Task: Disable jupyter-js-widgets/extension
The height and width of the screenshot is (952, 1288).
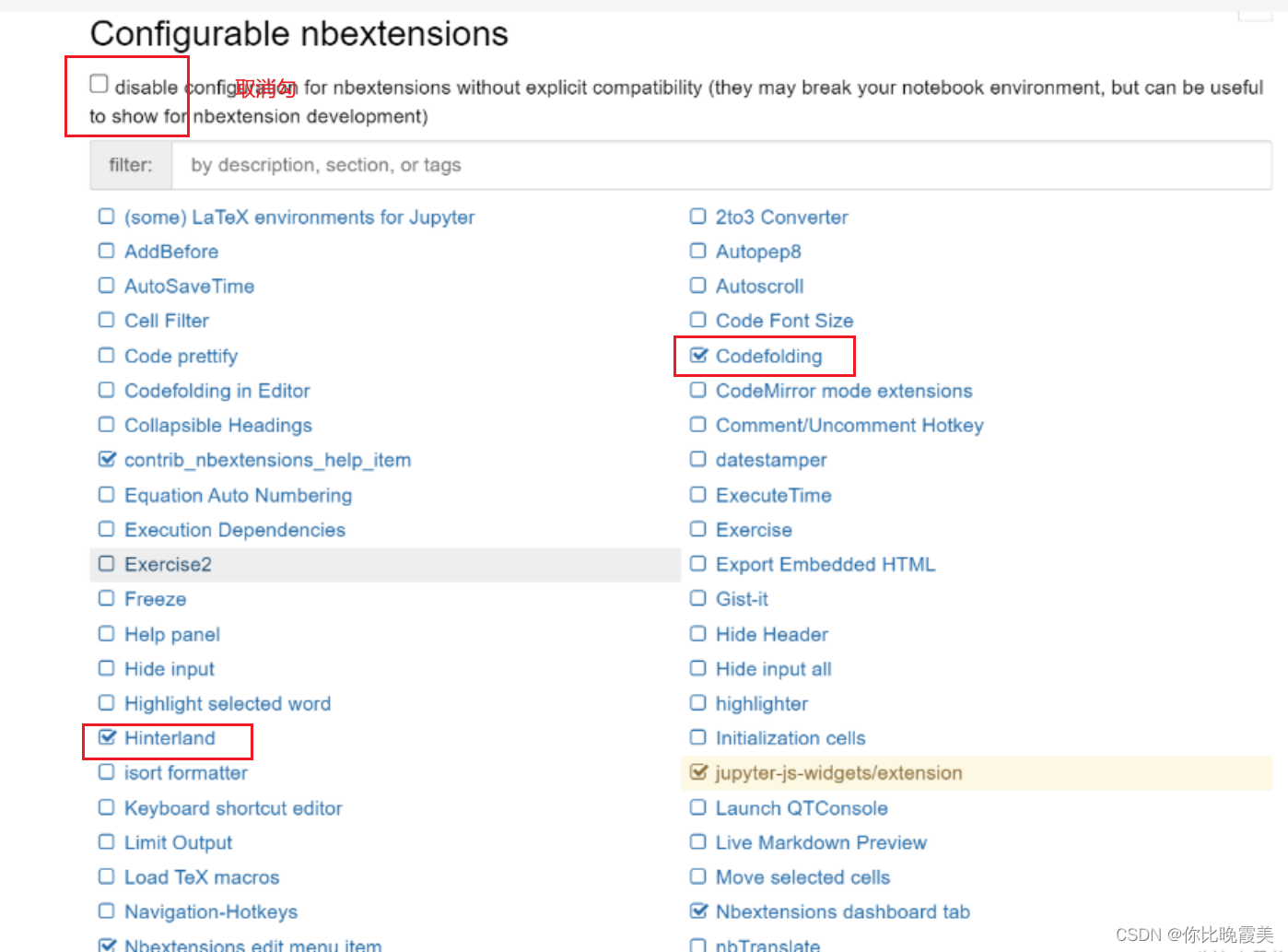Action: pyautogui.click(x=698, y=772)
